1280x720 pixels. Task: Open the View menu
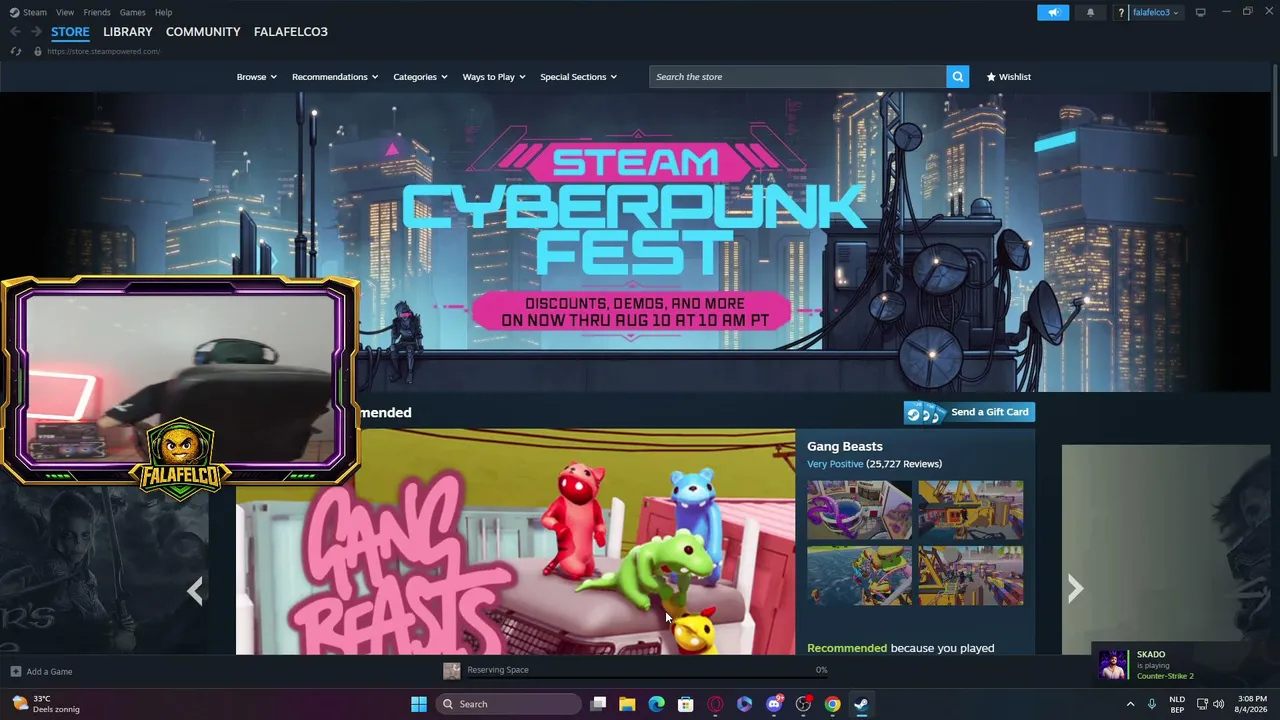click(65, 12)
